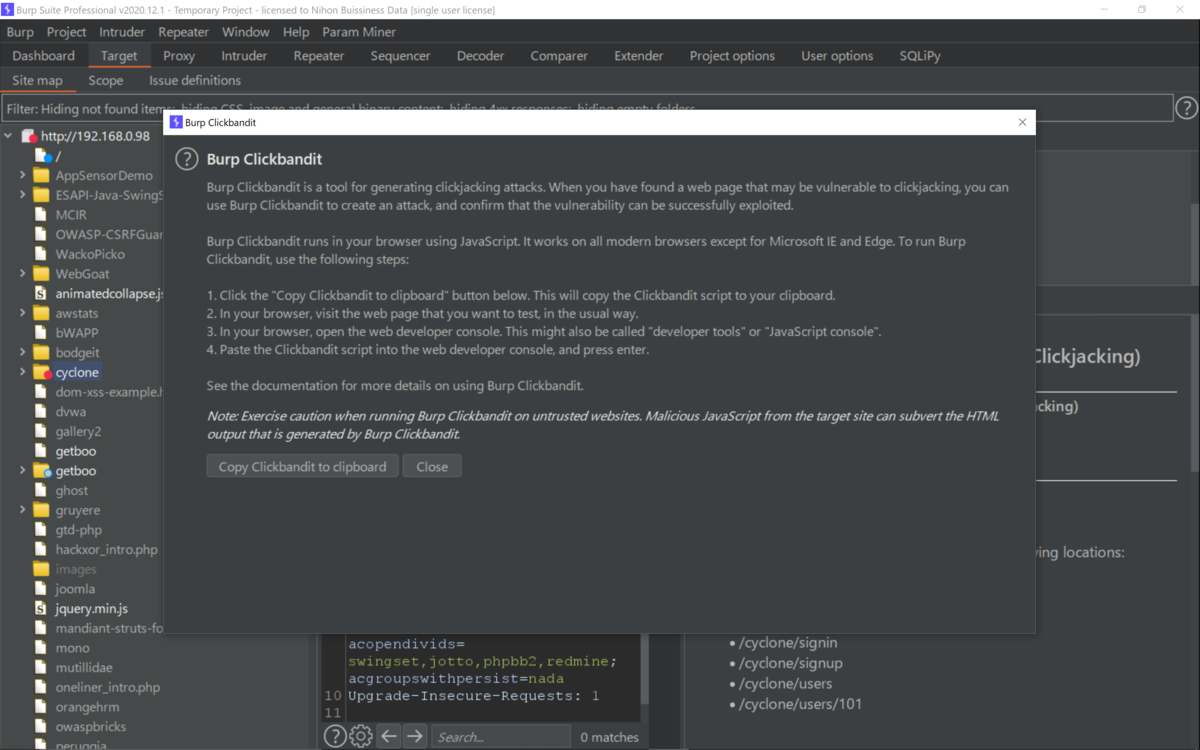Expand the bodgeit folder

click(x=23, y=352)
